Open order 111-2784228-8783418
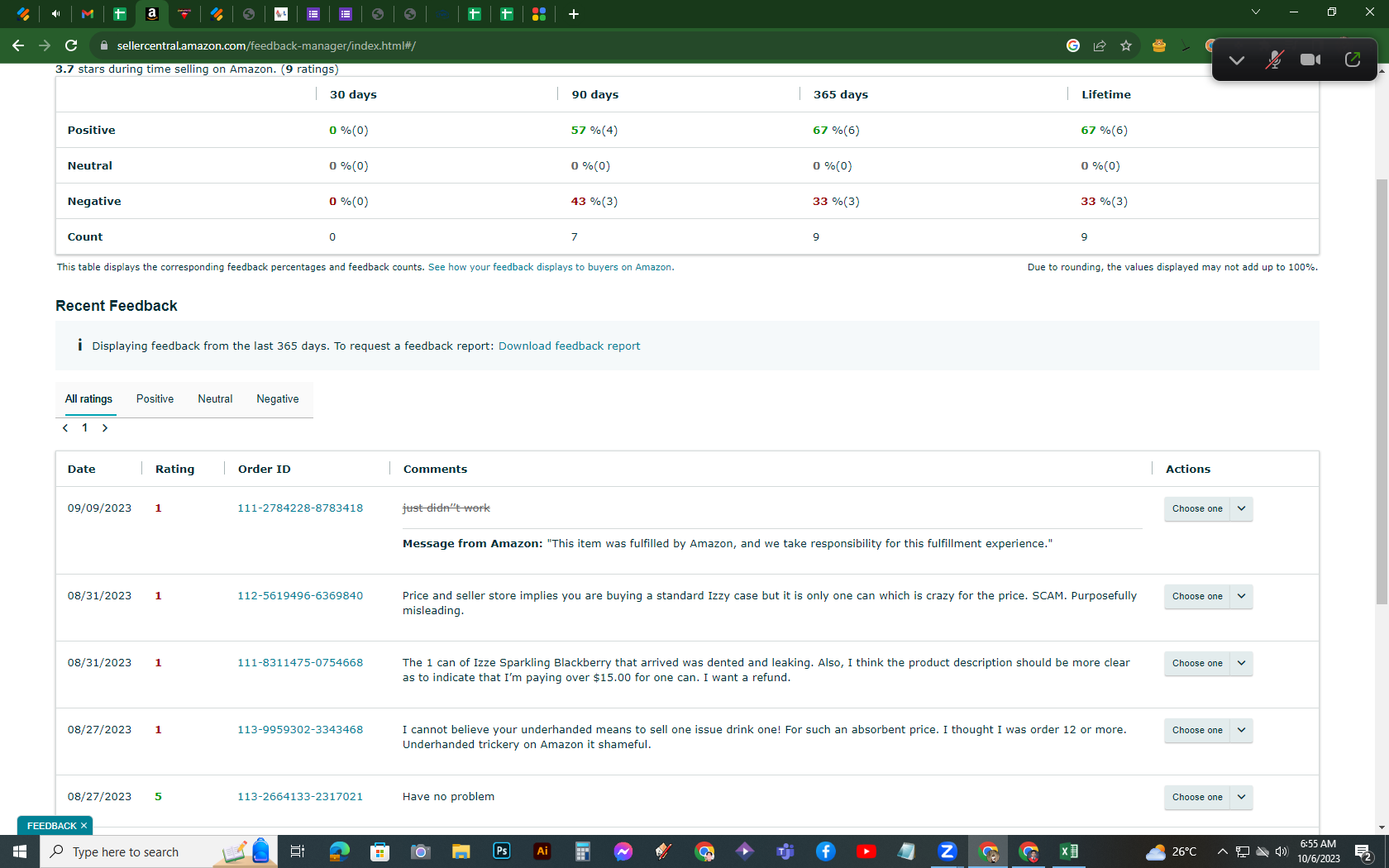 coord(300,508)
